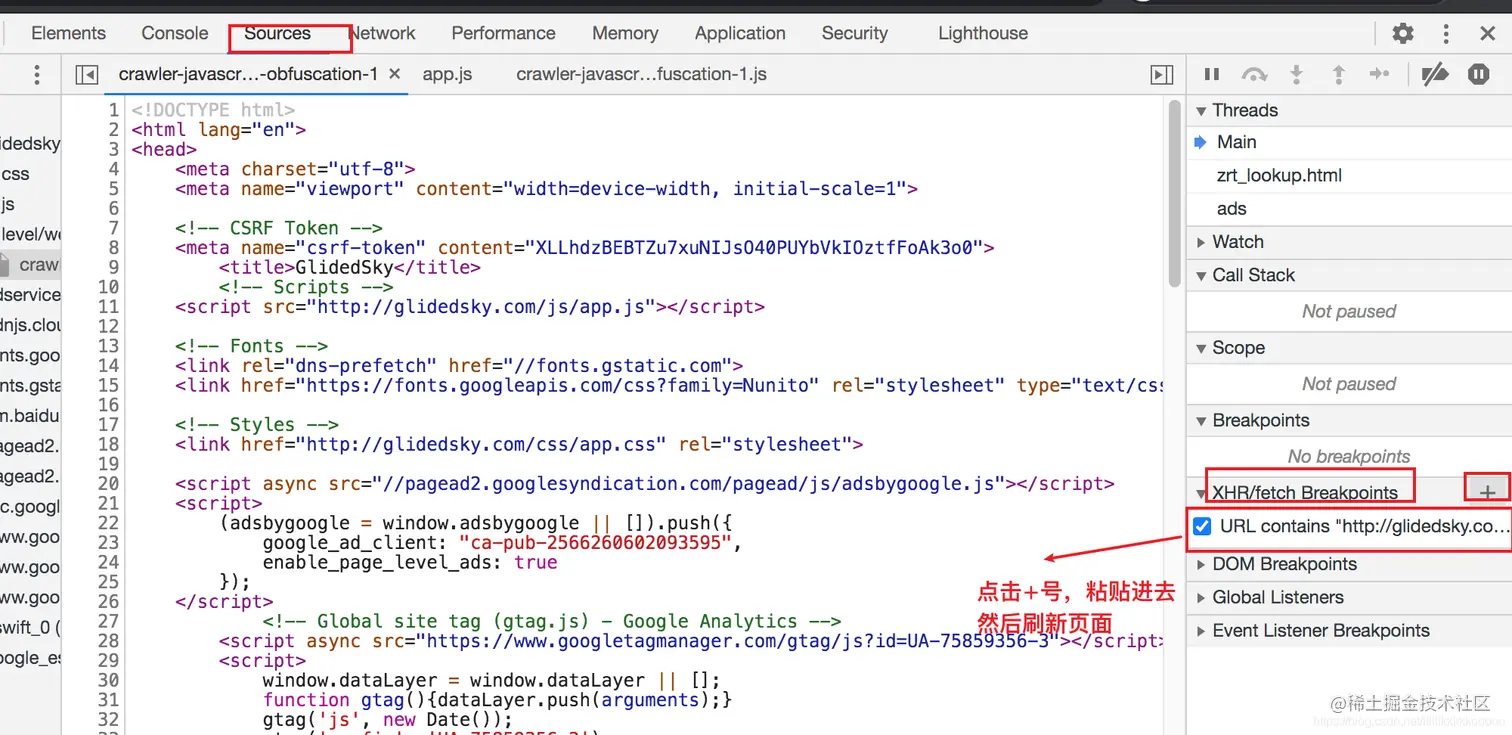This screenshot has height=735, width=1512.
Task: Close the DevTools panel
Action: click(1488, 33)
